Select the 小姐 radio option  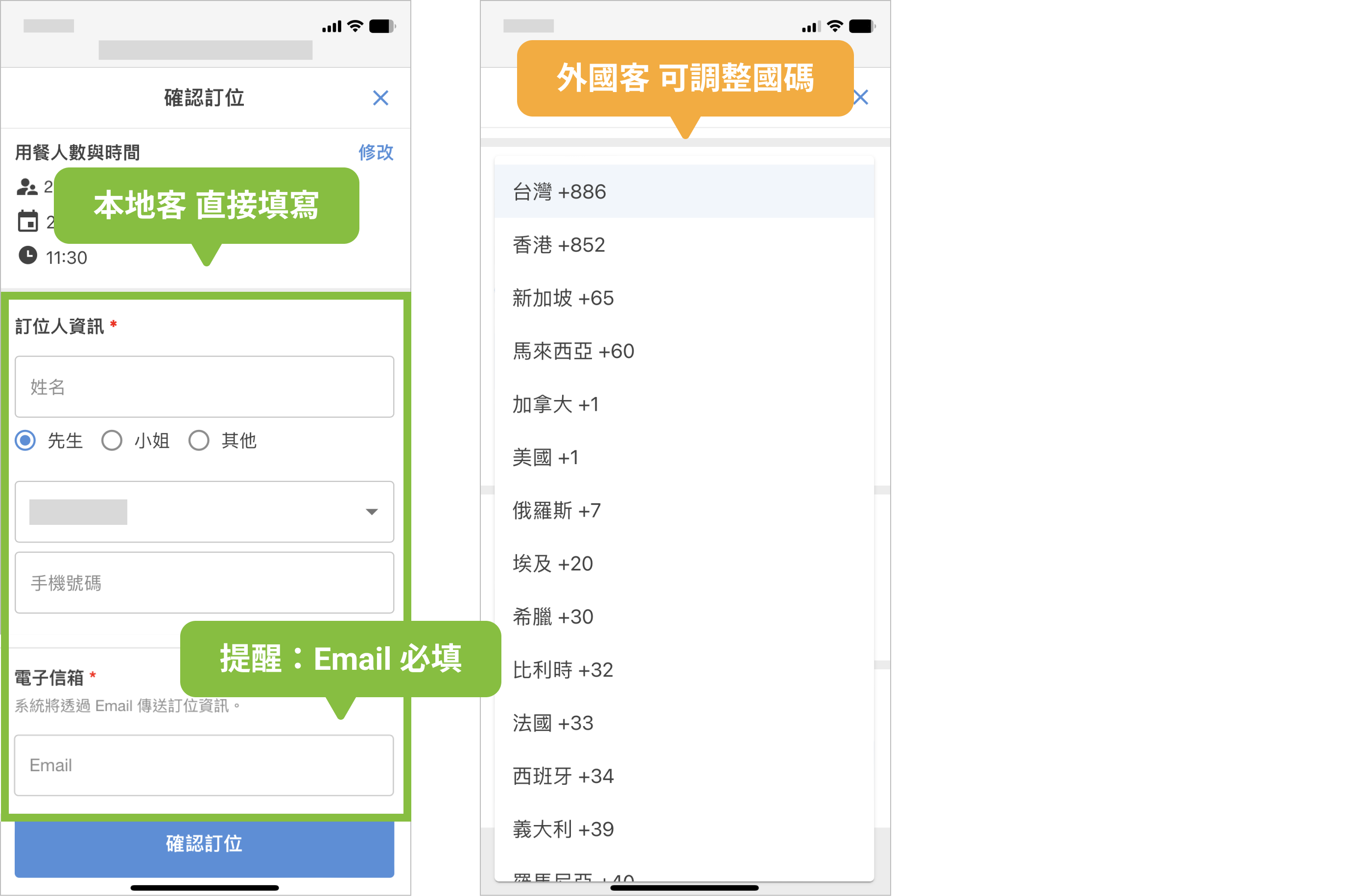point(112,441)
